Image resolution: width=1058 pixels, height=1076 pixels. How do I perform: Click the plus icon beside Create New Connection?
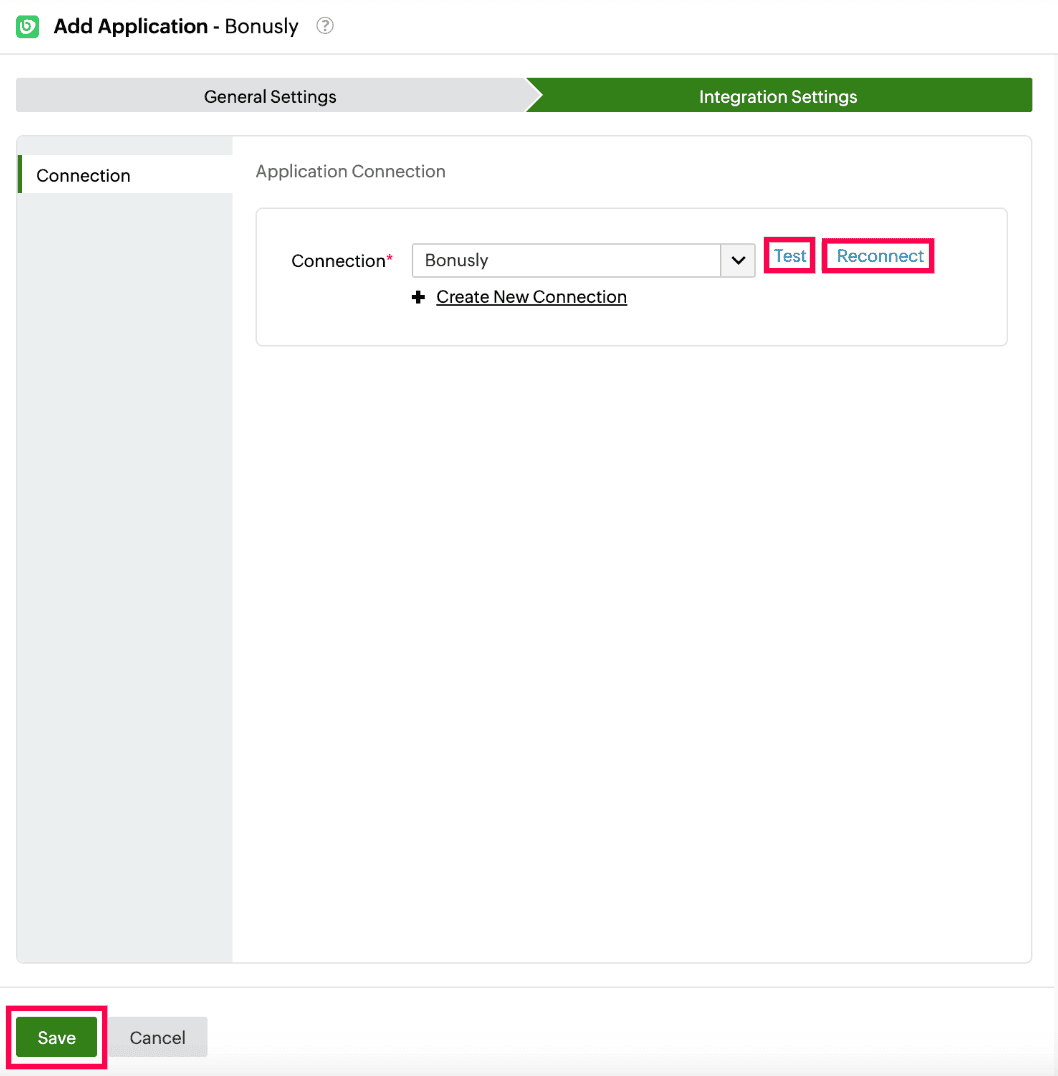click(x=419, y=296)
